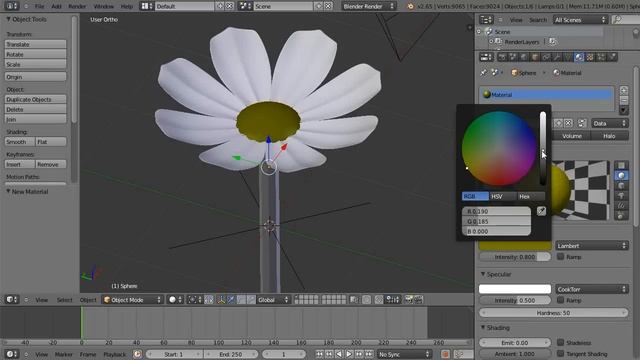Viewport: 640px width, 360px height.
Task: Open the All Scenes outliner dropdown
Action: click(x=580, y=20)
